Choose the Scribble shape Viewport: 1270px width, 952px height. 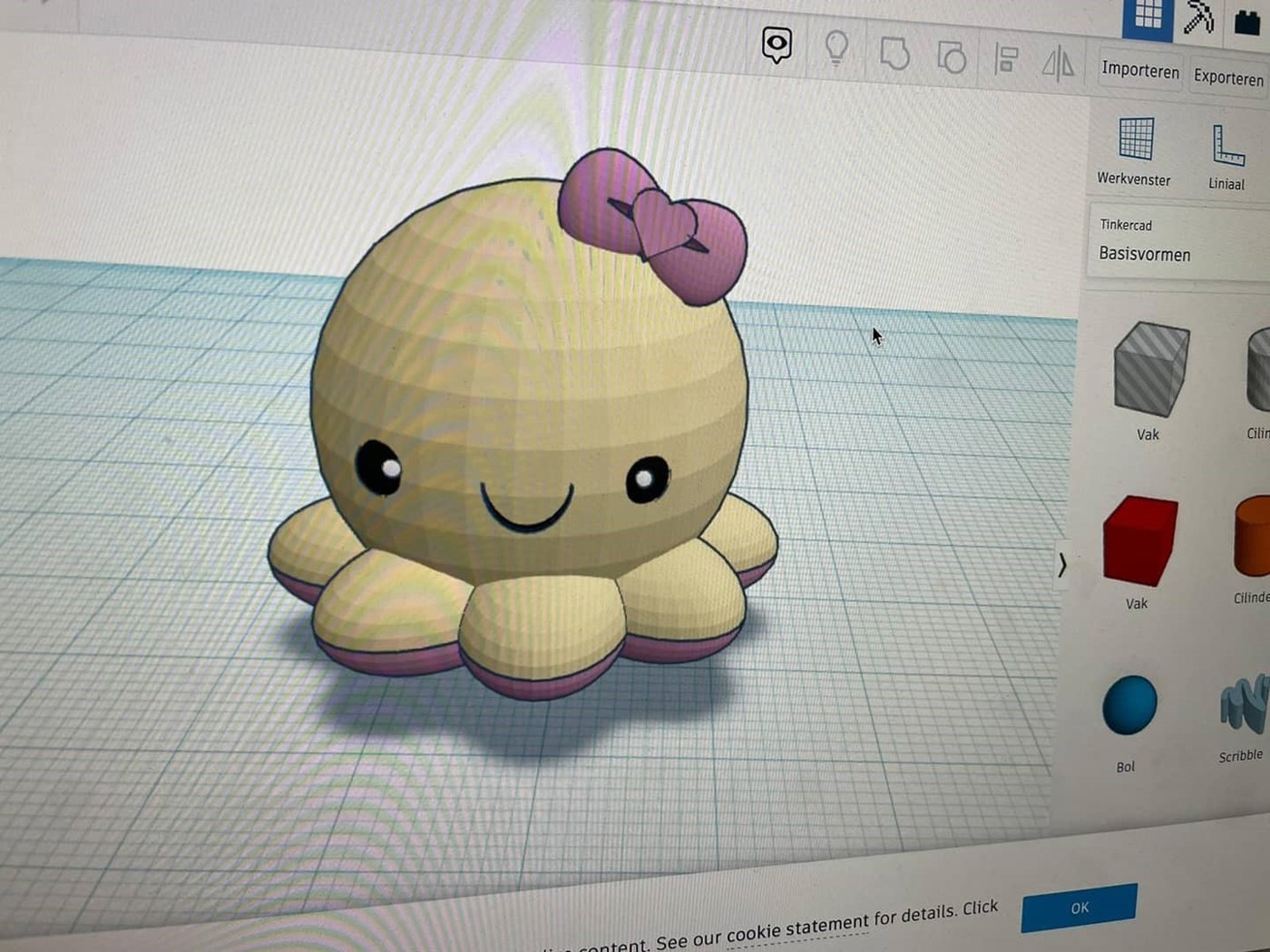pyautogui.click(x=1243, y=705)
